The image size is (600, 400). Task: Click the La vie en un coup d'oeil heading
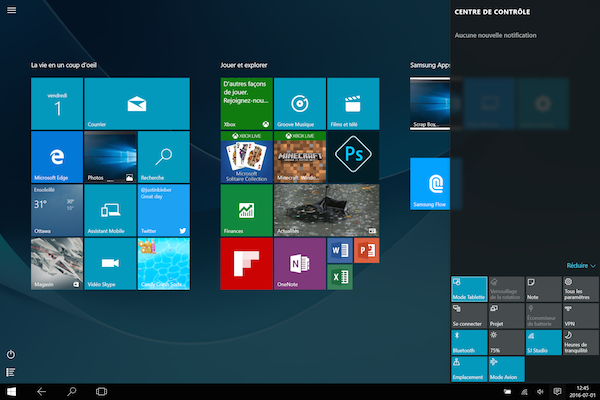tap(64, 65)
